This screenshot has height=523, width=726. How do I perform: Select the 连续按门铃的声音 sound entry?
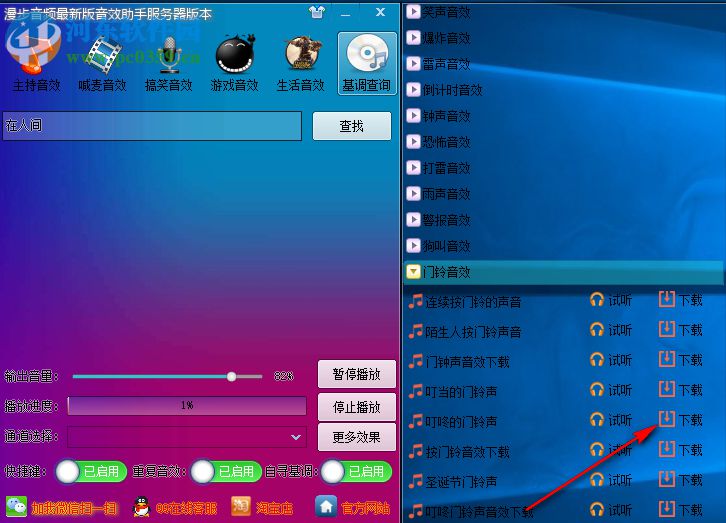coord(465,302)
